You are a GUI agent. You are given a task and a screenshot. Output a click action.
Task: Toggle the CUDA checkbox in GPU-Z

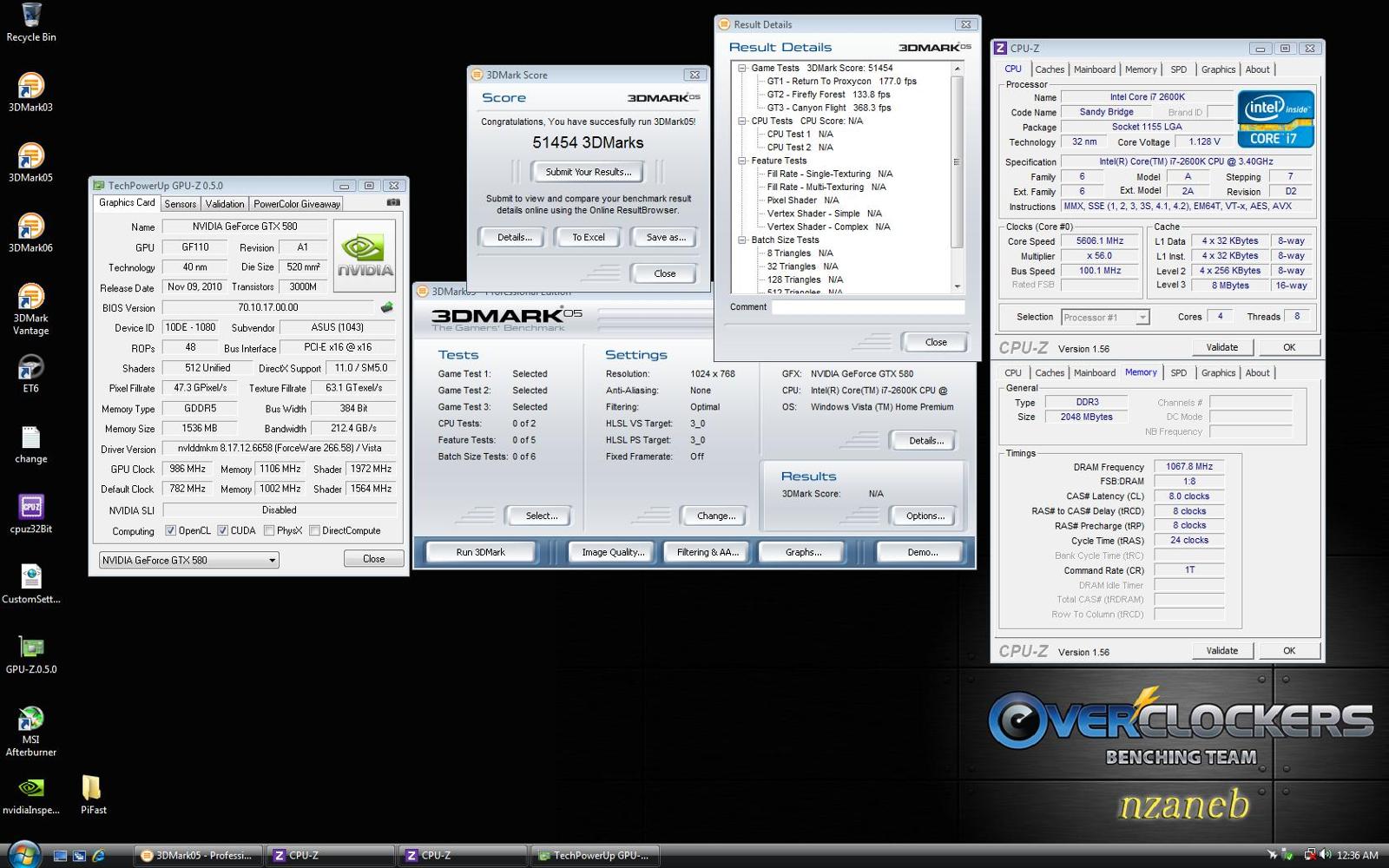coord(223,530)
